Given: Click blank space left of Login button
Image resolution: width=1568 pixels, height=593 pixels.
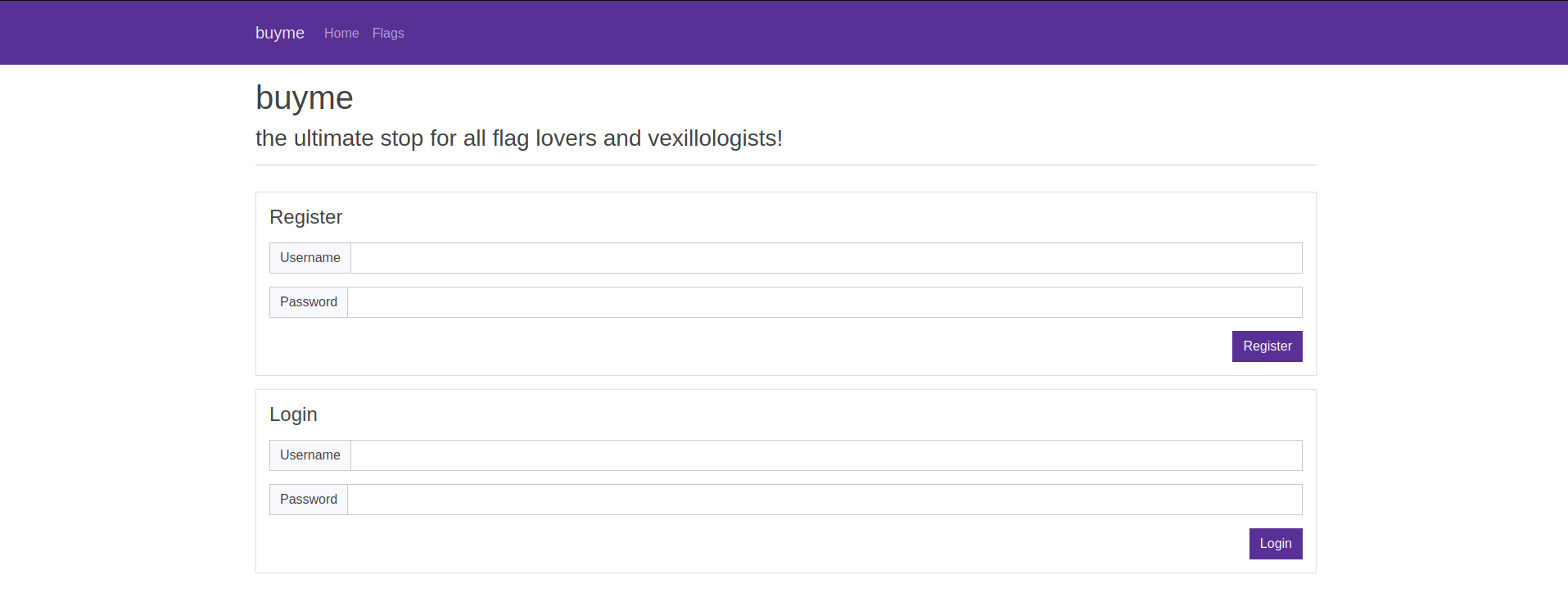Looking at the screenshot, I should tap(737, 544).
